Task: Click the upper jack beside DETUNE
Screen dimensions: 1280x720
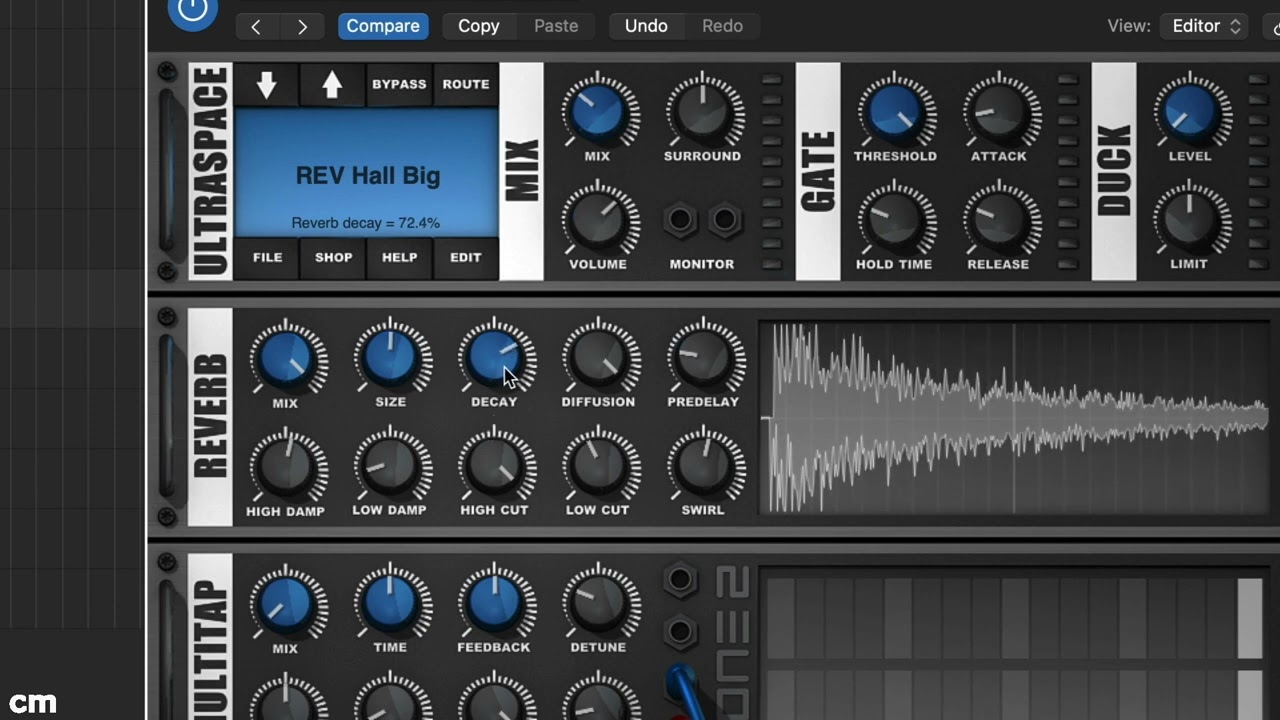Action: 680,579
